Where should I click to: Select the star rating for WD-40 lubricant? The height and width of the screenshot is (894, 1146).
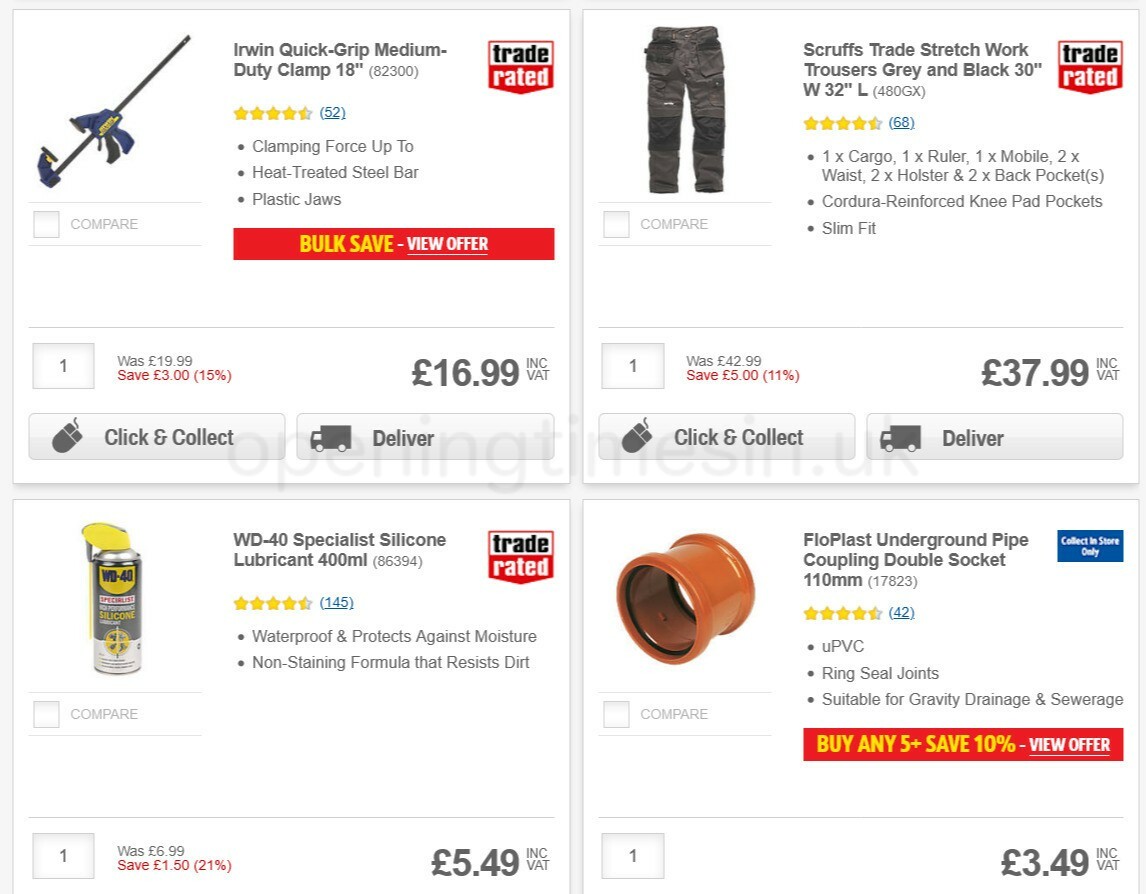pyautogui.click(x=271, y=603)
